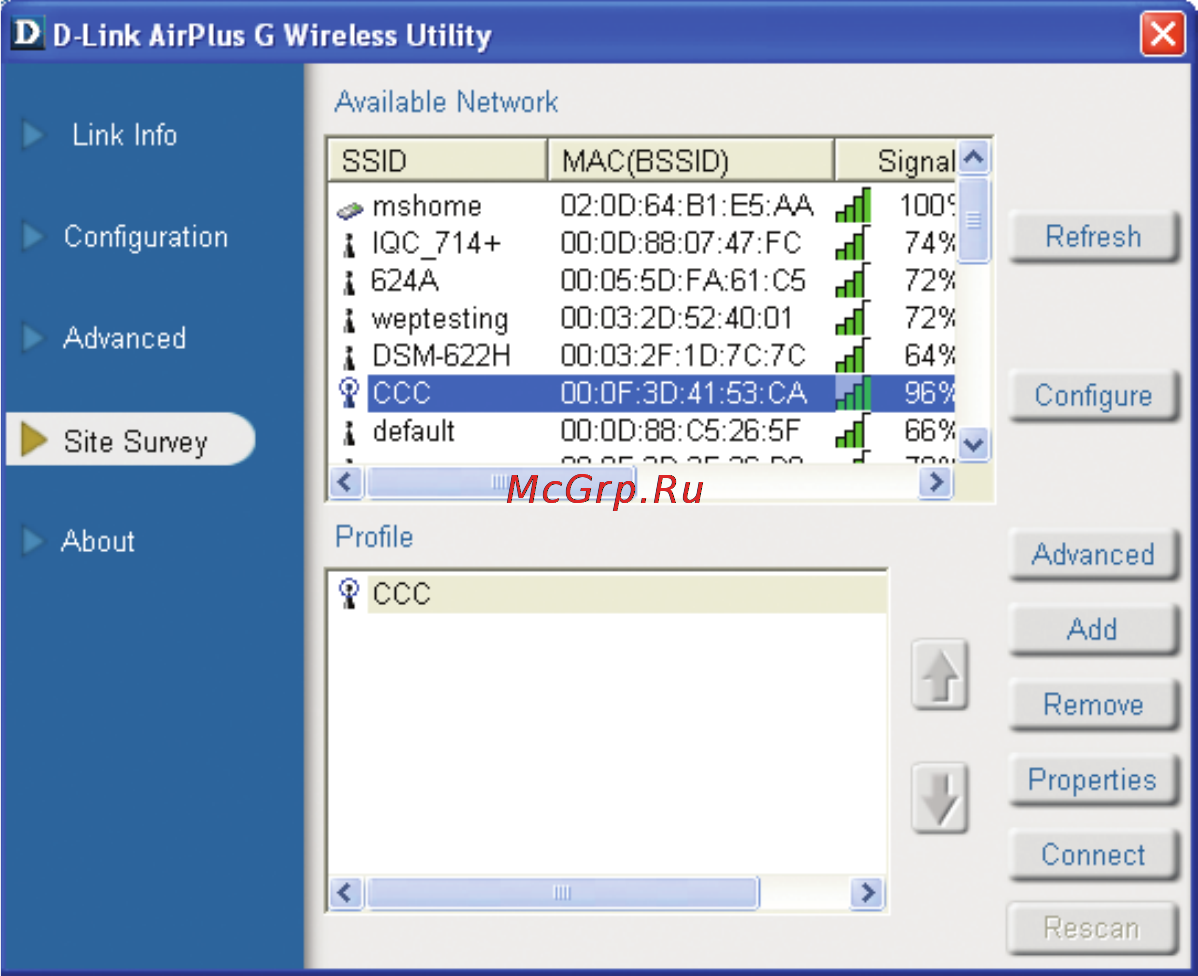Click MAC address 00:0D:88:C5:26:5F
Screen dimensions: 1198x976
coord(680,430)
